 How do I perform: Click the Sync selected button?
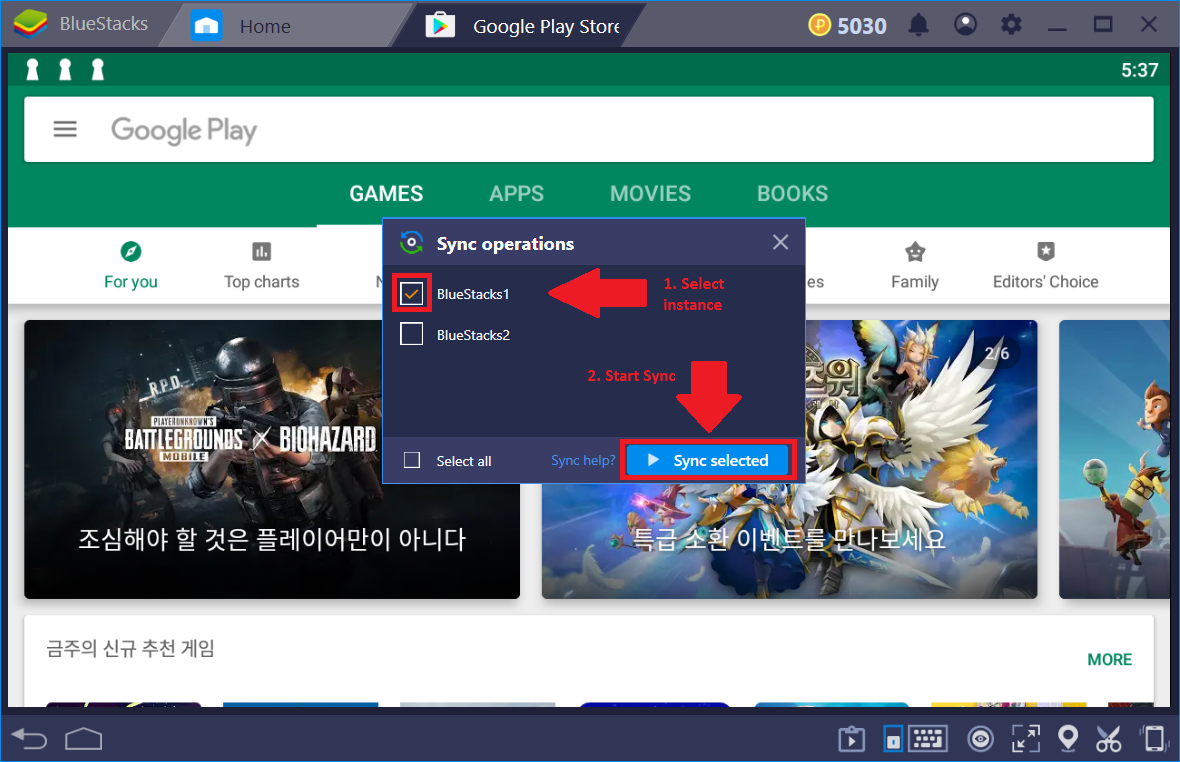pos(708,460)
